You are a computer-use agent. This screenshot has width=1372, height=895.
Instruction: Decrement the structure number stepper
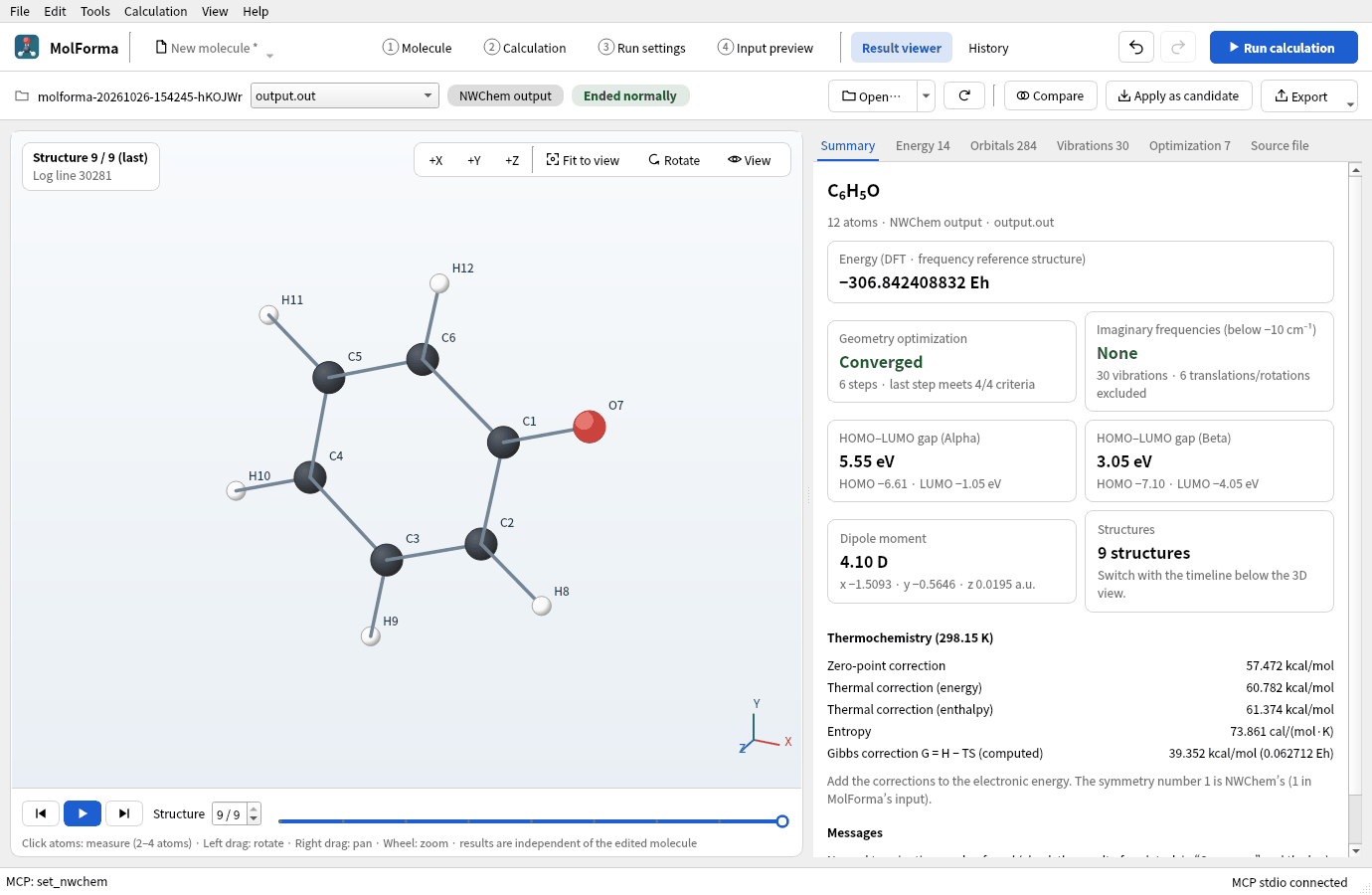pyautogui.click(x=254, y=819)
